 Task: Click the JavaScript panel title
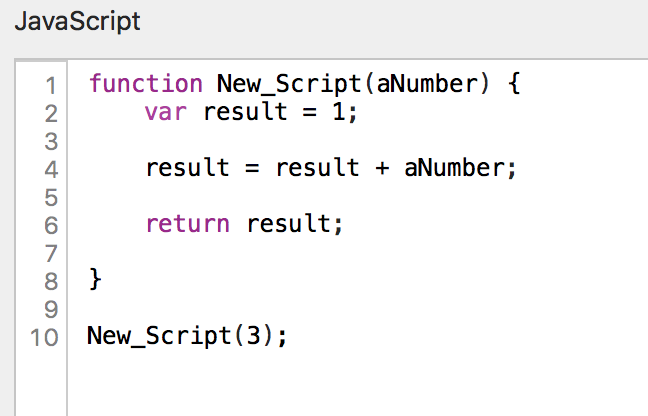pyautogui.click(x=77, y=21)
